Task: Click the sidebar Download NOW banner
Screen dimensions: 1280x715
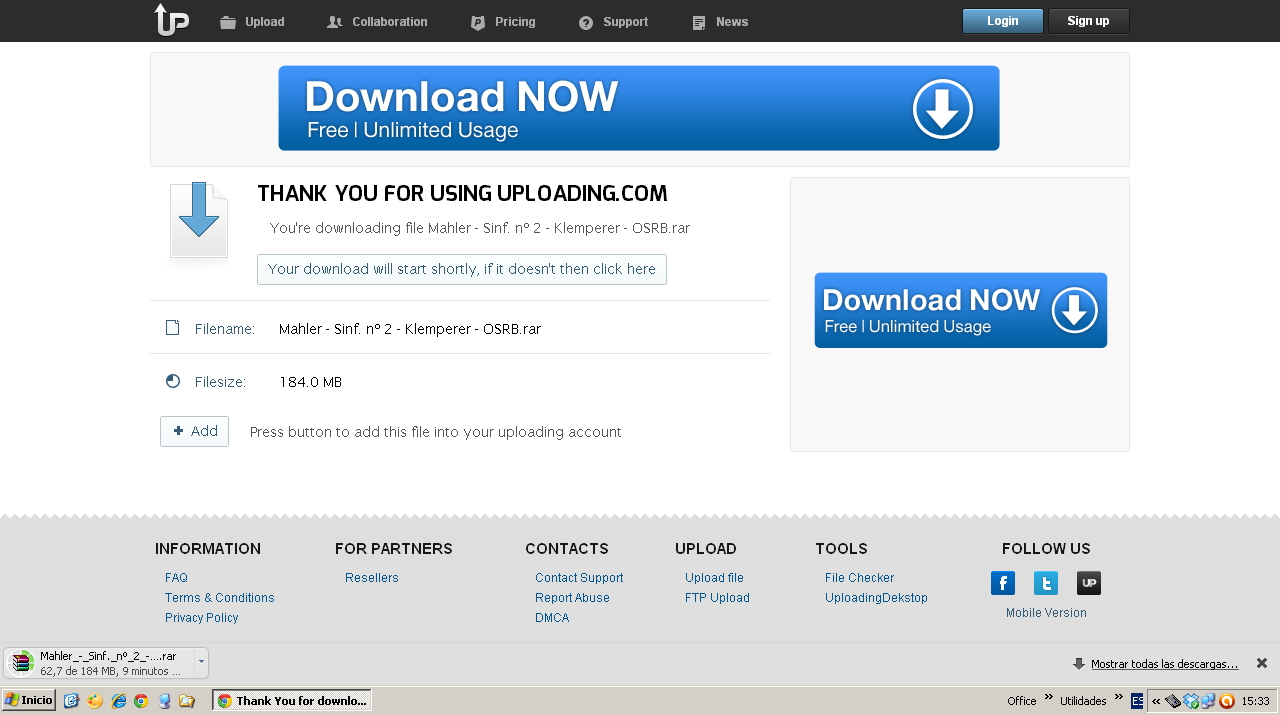Action: pyautogui.click(x=960, y=310)
